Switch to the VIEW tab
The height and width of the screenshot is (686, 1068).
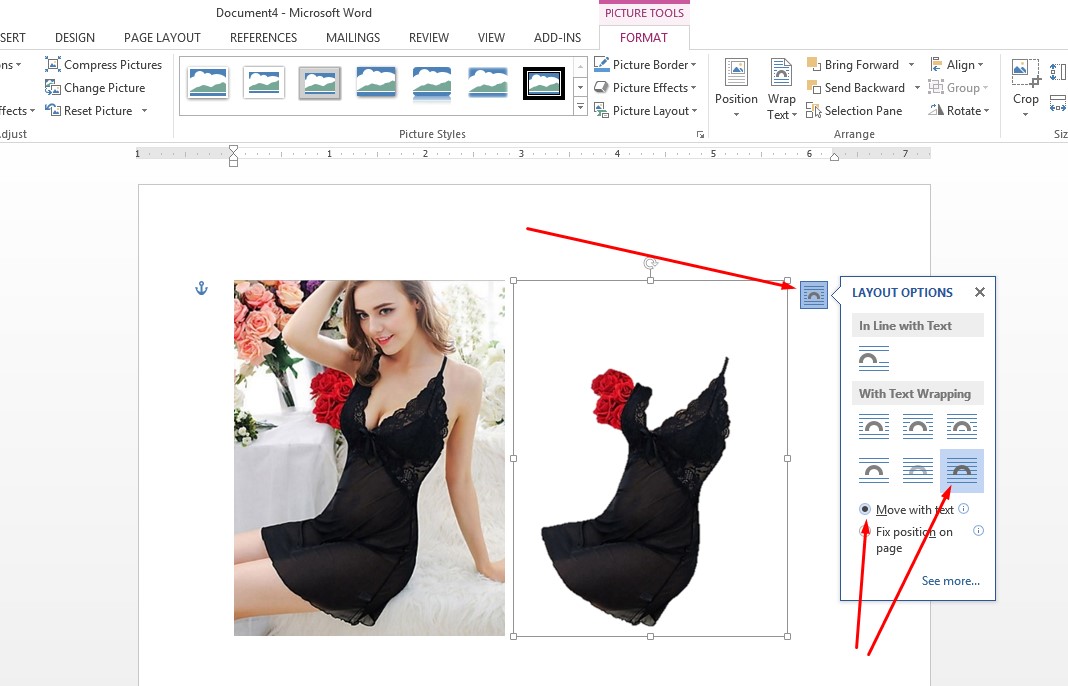pyautogui.click(x=491, y=38)
